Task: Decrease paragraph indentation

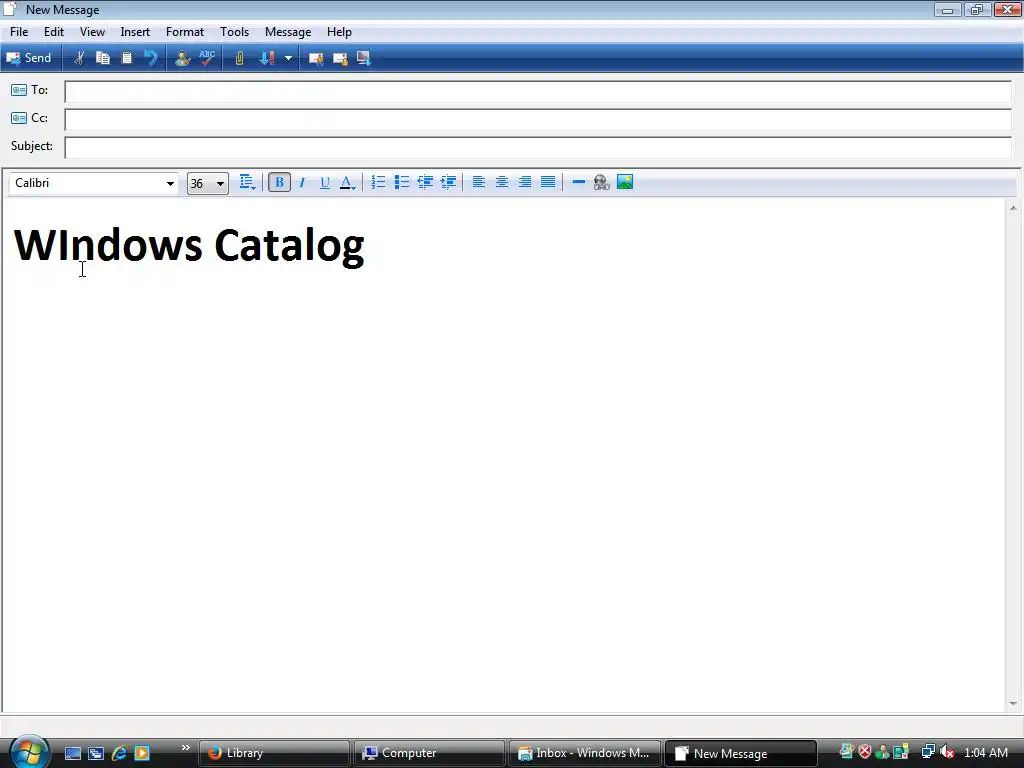Action: click(425, 182)
